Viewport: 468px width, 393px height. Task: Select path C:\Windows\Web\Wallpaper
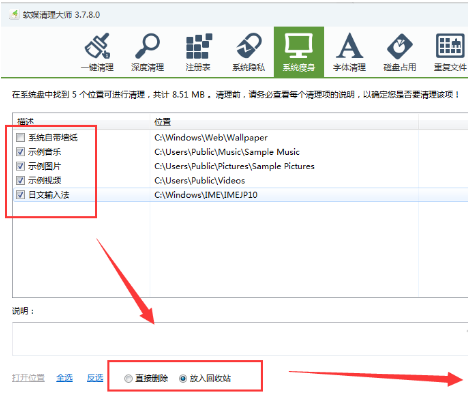point(211,137)
